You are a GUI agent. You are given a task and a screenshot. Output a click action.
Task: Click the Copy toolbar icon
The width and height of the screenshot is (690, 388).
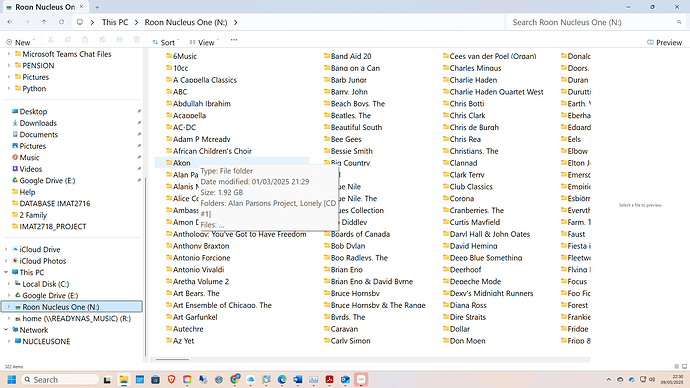(x=68, y=40)
